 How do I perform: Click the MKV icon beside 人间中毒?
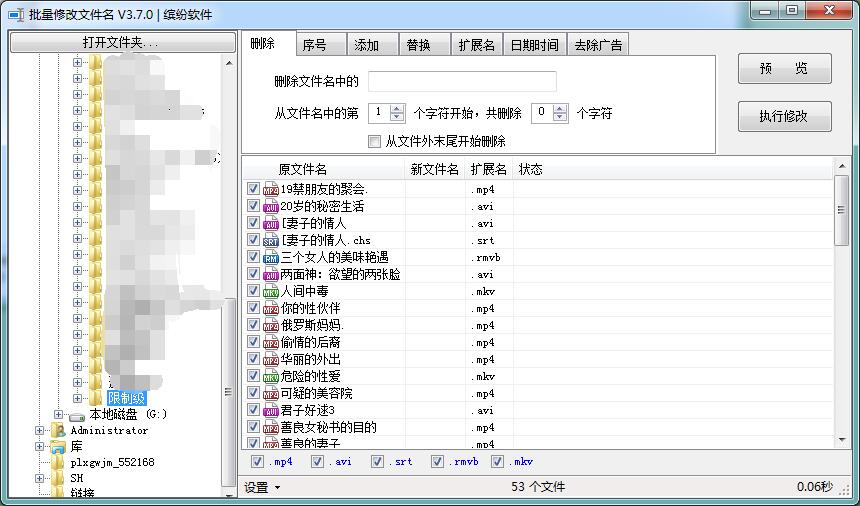tap(271, 292)
